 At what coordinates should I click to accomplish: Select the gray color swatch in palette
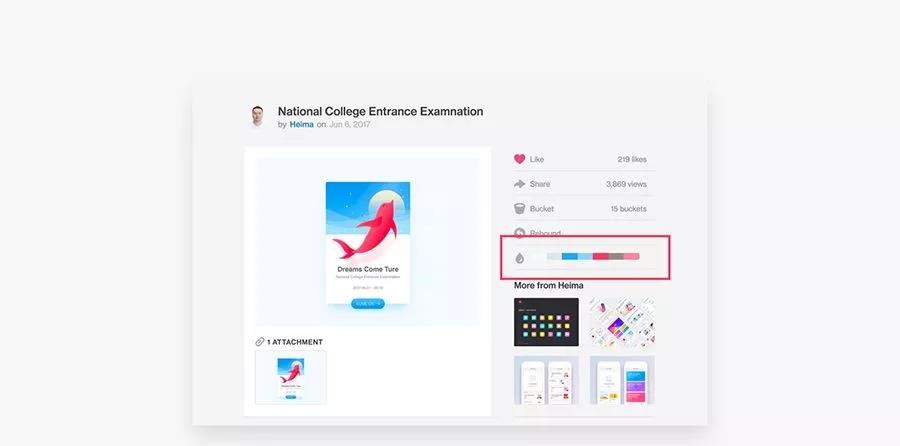[616, 257]
